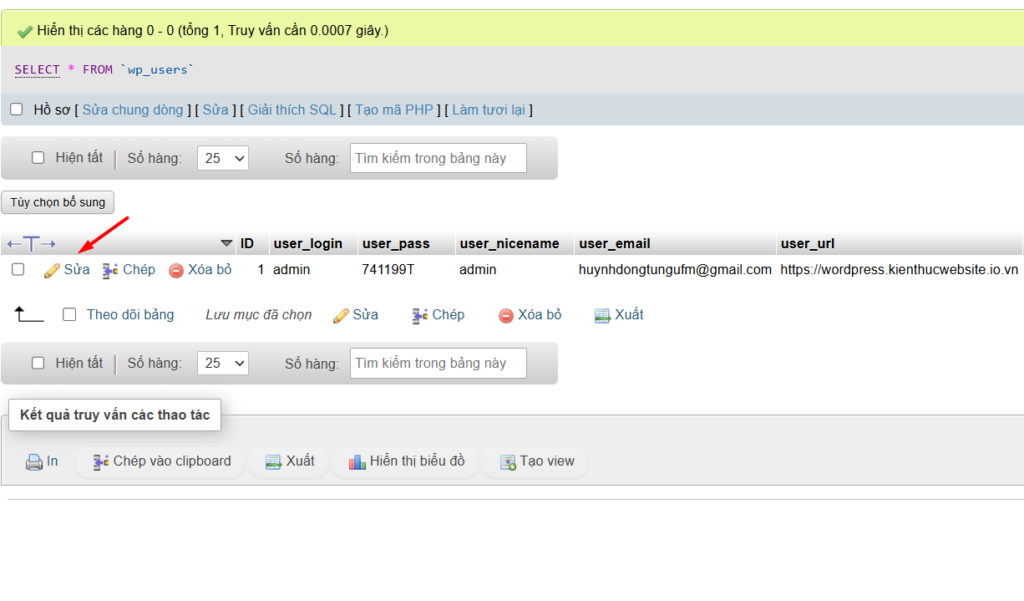Click the Xuất export icon in bulk actions
The image size is (1024, 601).
(602, 316)
